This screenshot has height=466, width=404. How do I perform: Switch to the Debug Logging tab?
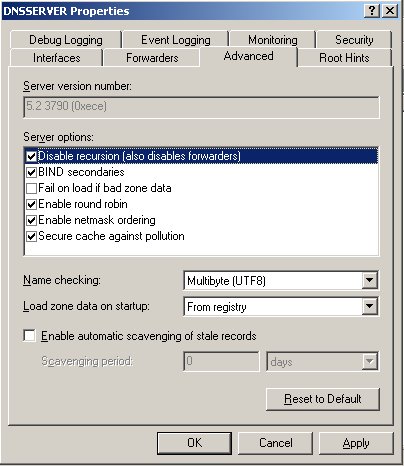[66, 40]
